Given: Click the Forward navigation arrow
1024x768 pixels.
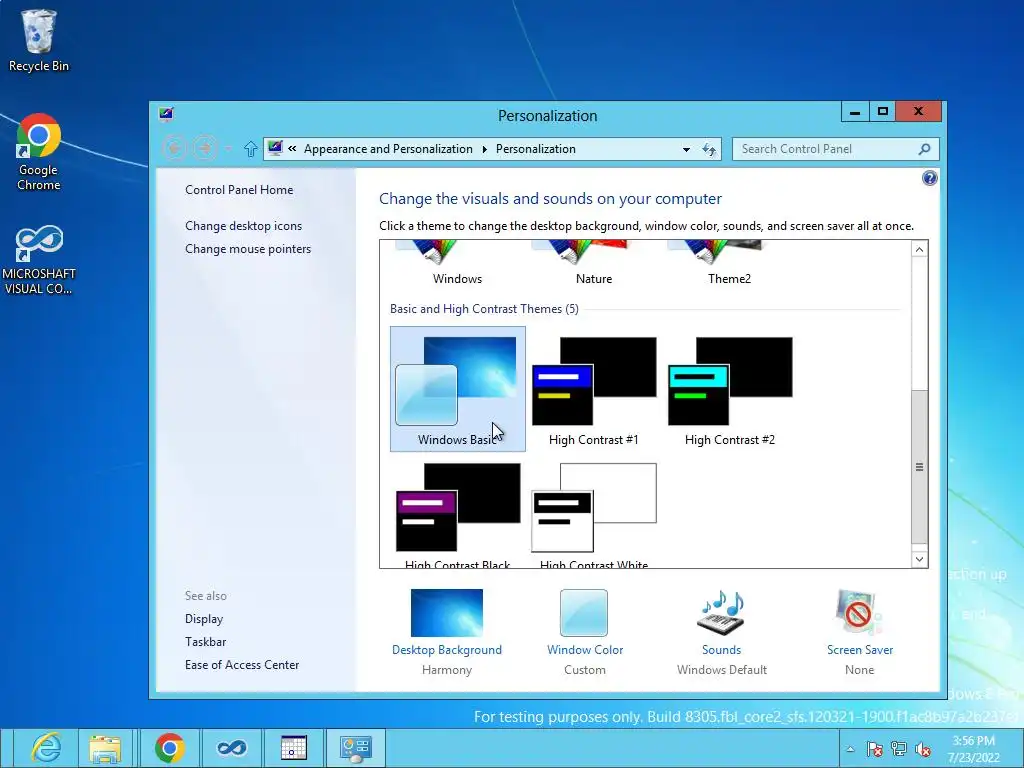Looking at the screenshot, I should pos(205,149).
